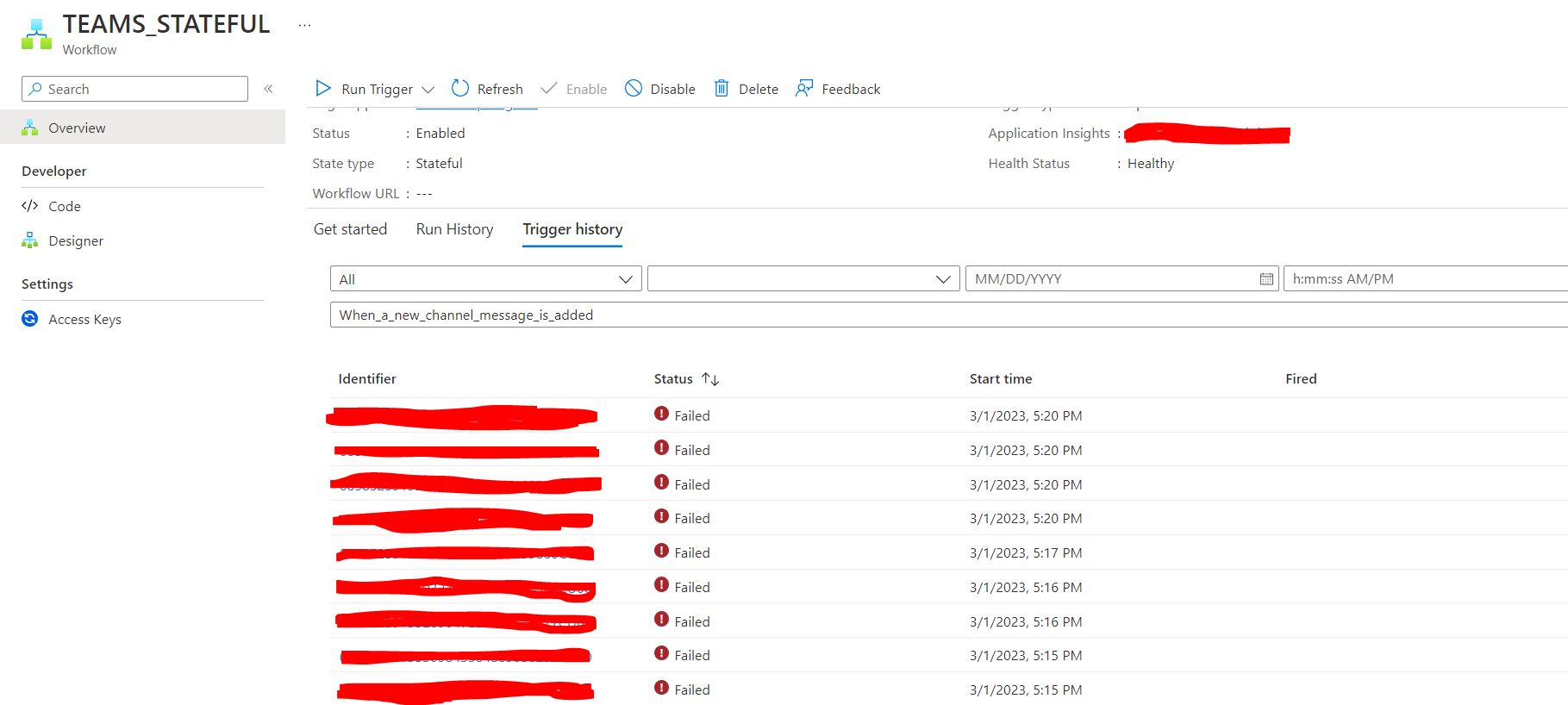Click the Run Trigger button label
This screenshot has width=1568, height=705.
coord(377,90)
